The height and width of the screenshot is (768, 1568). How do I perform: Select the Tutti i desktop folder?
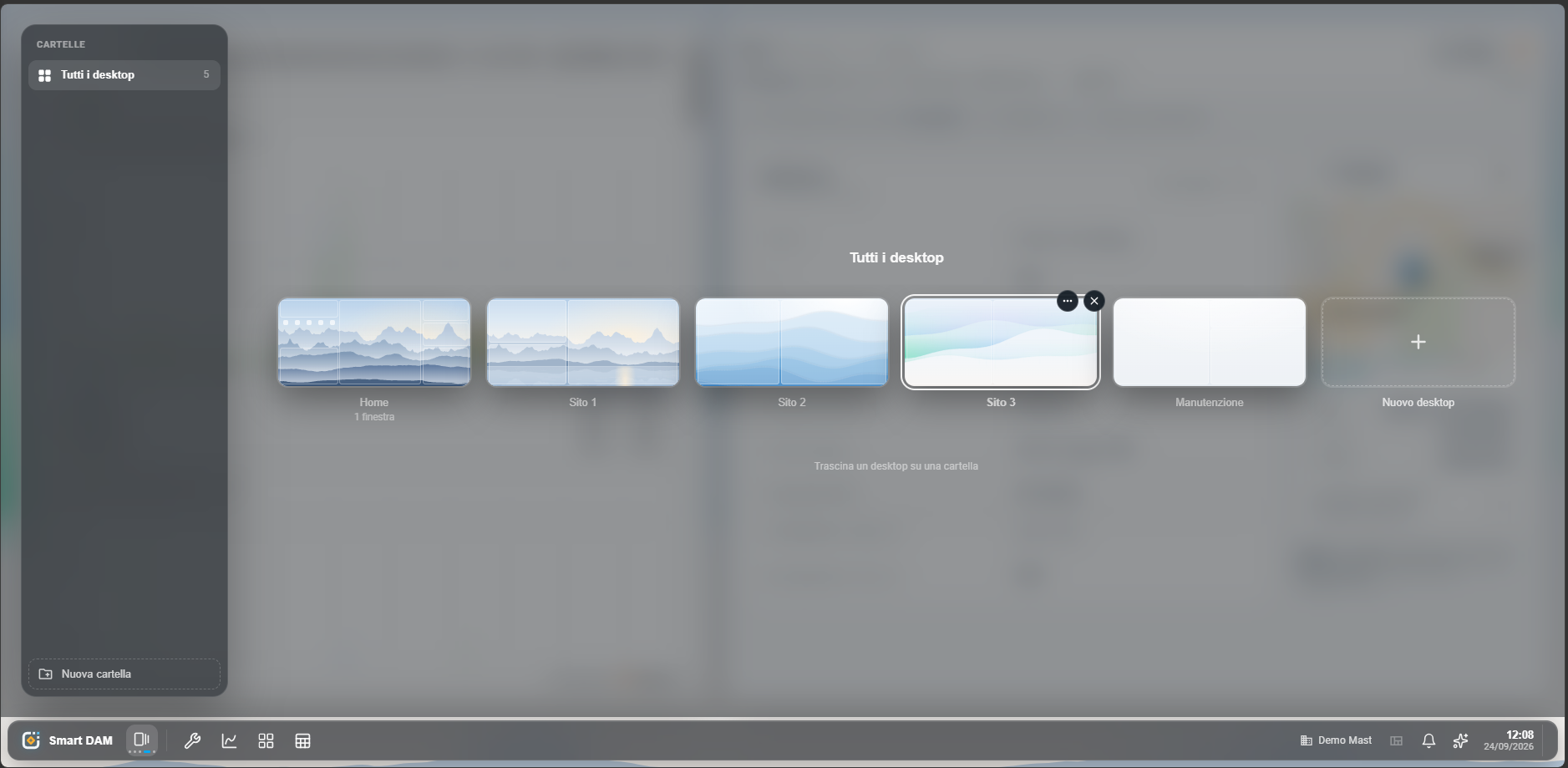point(124,75)
